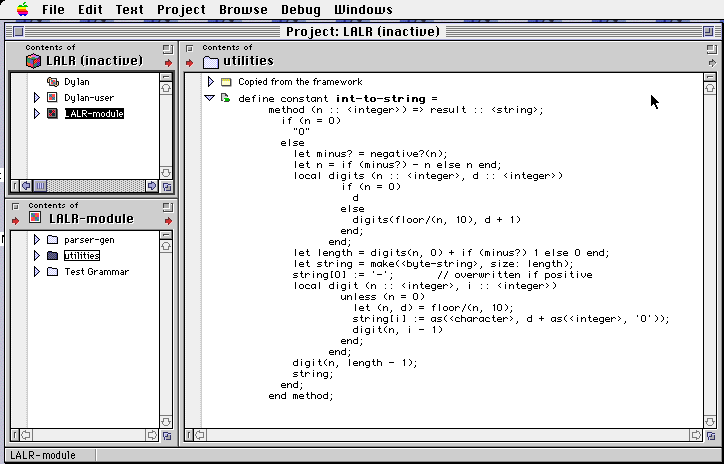
Task: Click the parser-gen folder icon
Action: (52, 240)
